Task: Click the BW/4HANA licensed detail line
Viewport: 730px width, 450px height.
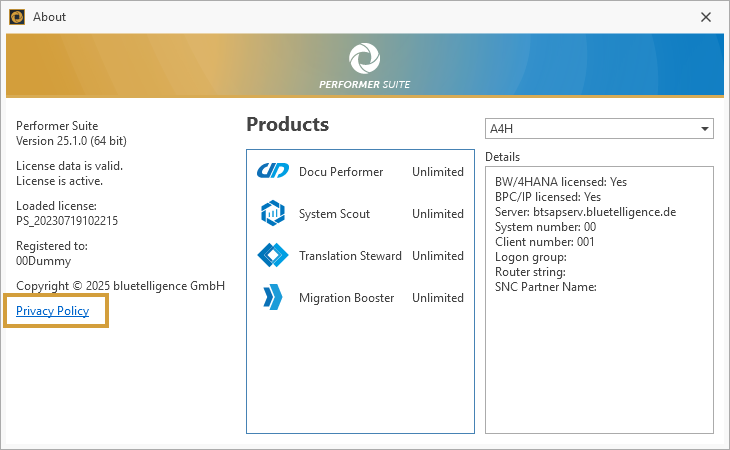Action: point(561,182)
